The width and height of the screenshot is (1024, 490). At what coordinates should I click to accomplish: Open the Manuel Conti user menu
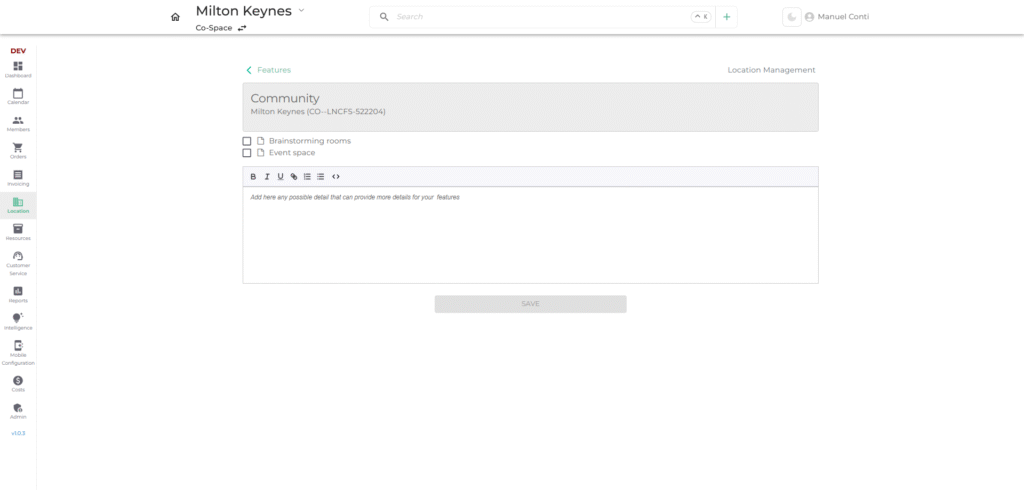836,17
